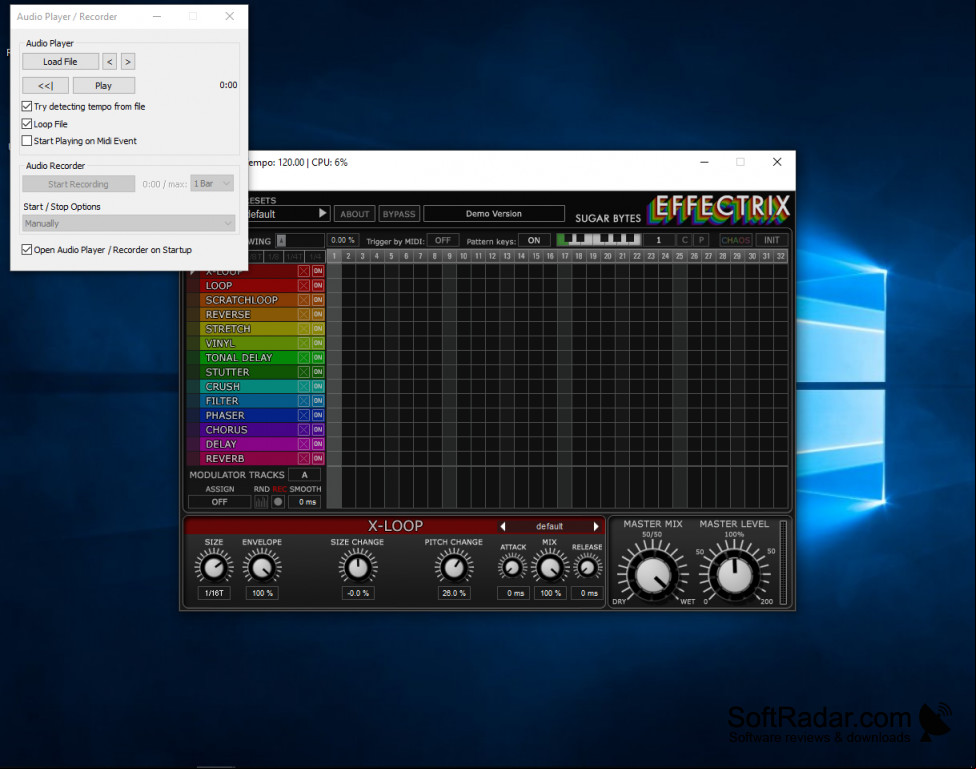Viewport: 976px width, 769px height.
Task: Uncheck Try detecting tempo from file
Action: click(27, 106)
